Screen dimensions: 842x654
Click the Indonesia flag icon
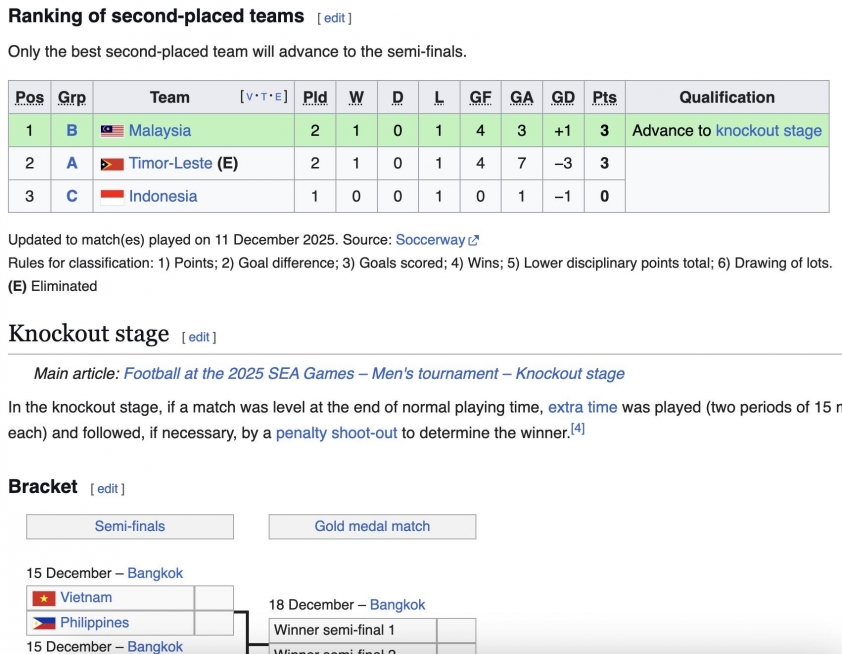pyautogui.click(x=112, y=197)
